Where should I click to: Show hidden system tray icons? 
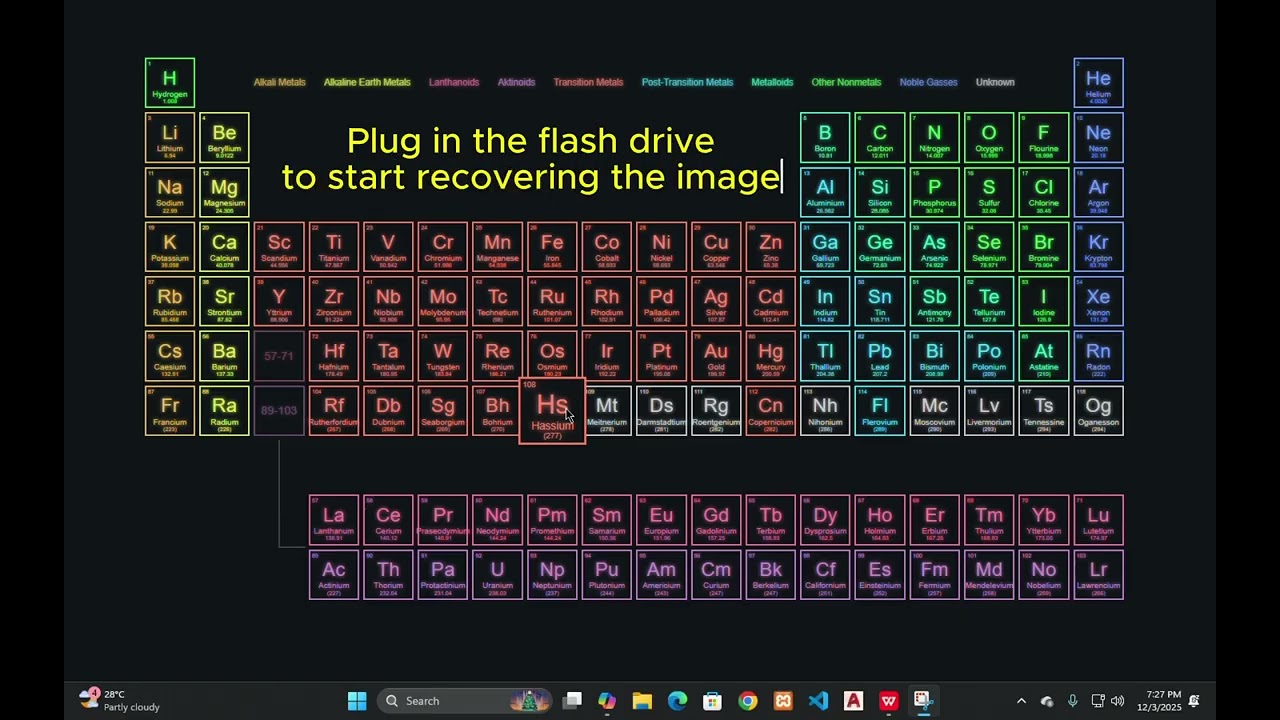(x=1021, y=701)
